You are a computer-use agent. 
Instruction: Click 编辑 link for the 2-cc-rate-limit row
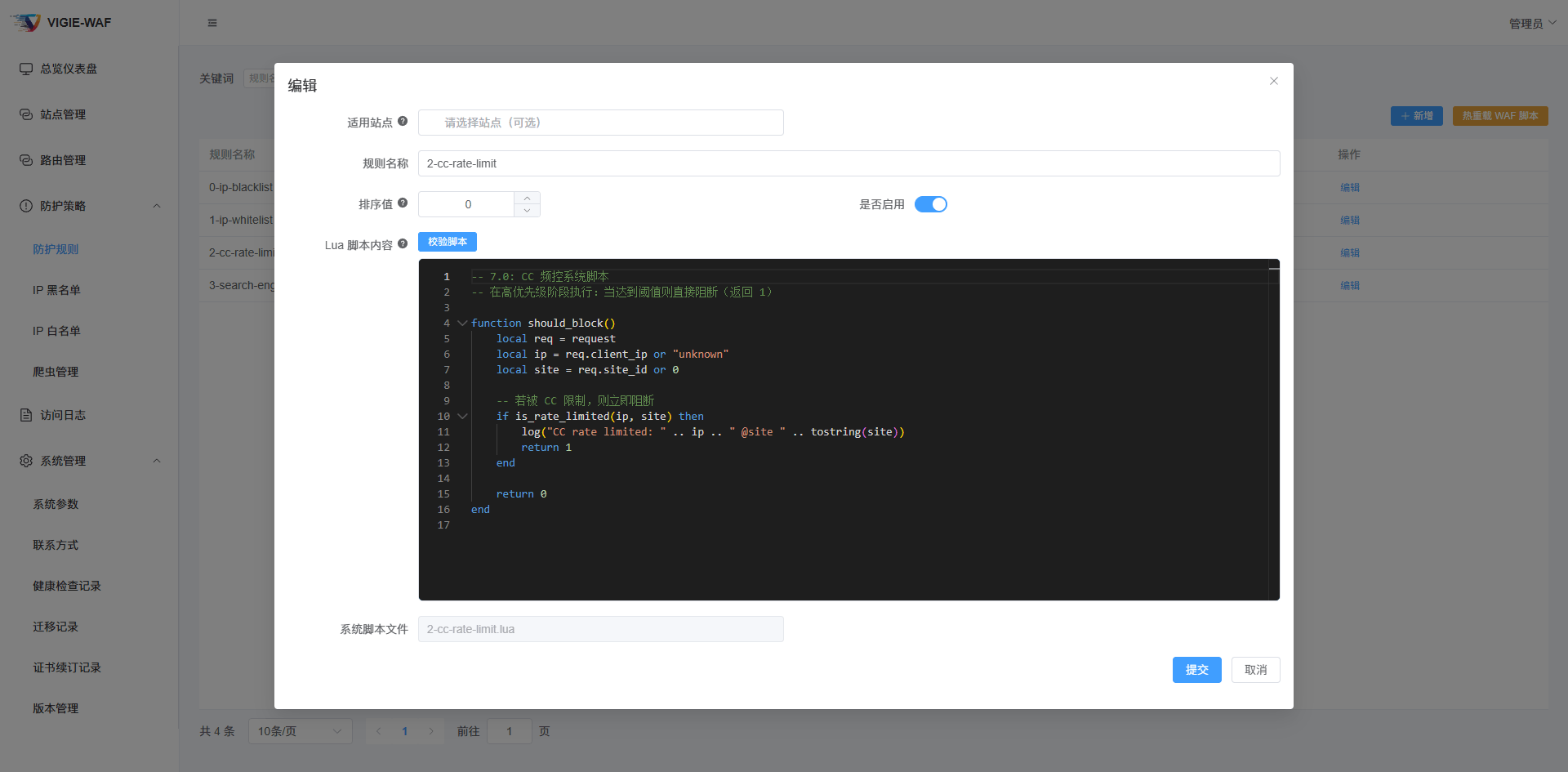point(1350,252)
